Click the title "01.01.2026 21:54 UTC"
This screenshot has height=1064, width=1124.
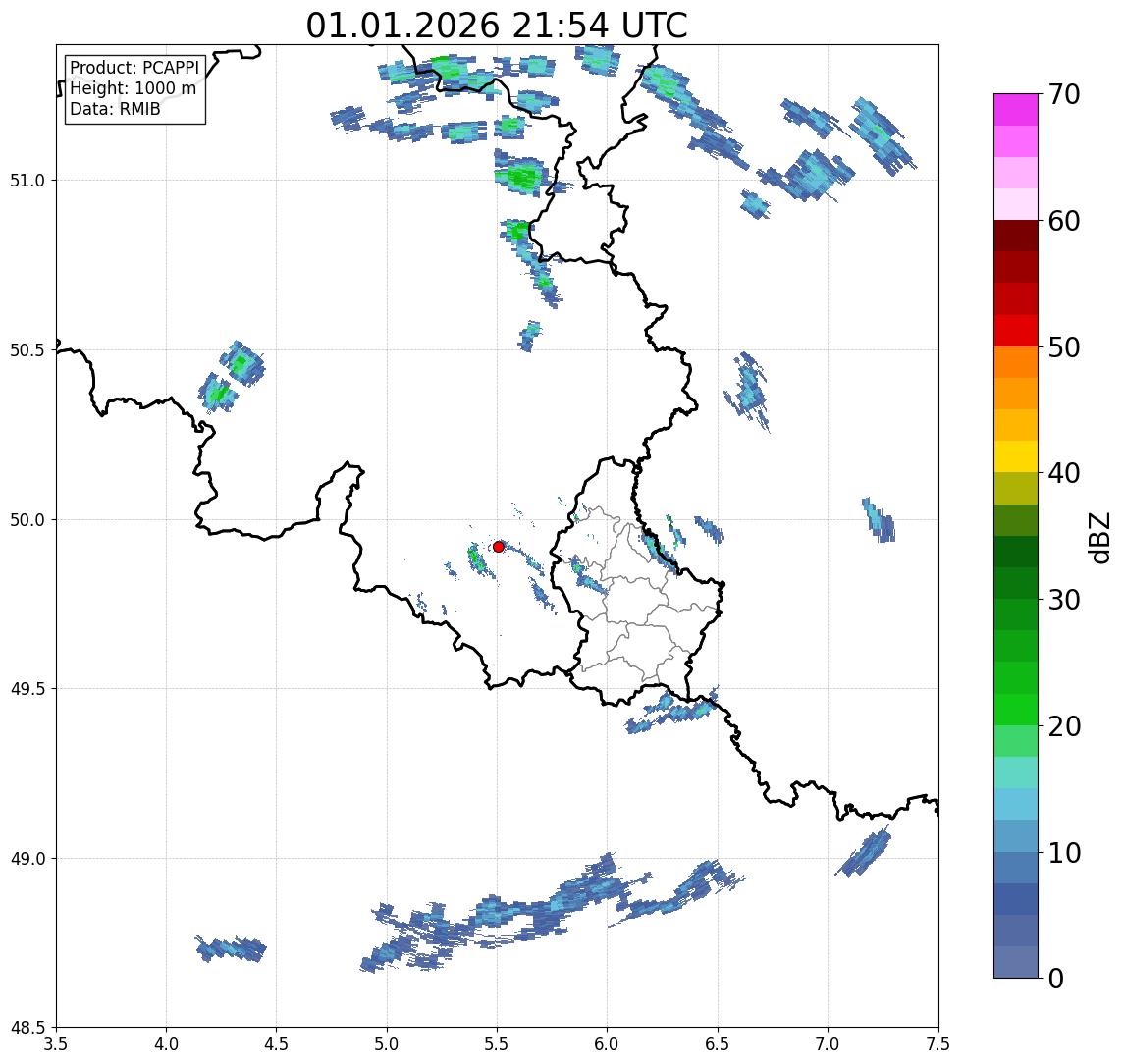tap(497, 26)
